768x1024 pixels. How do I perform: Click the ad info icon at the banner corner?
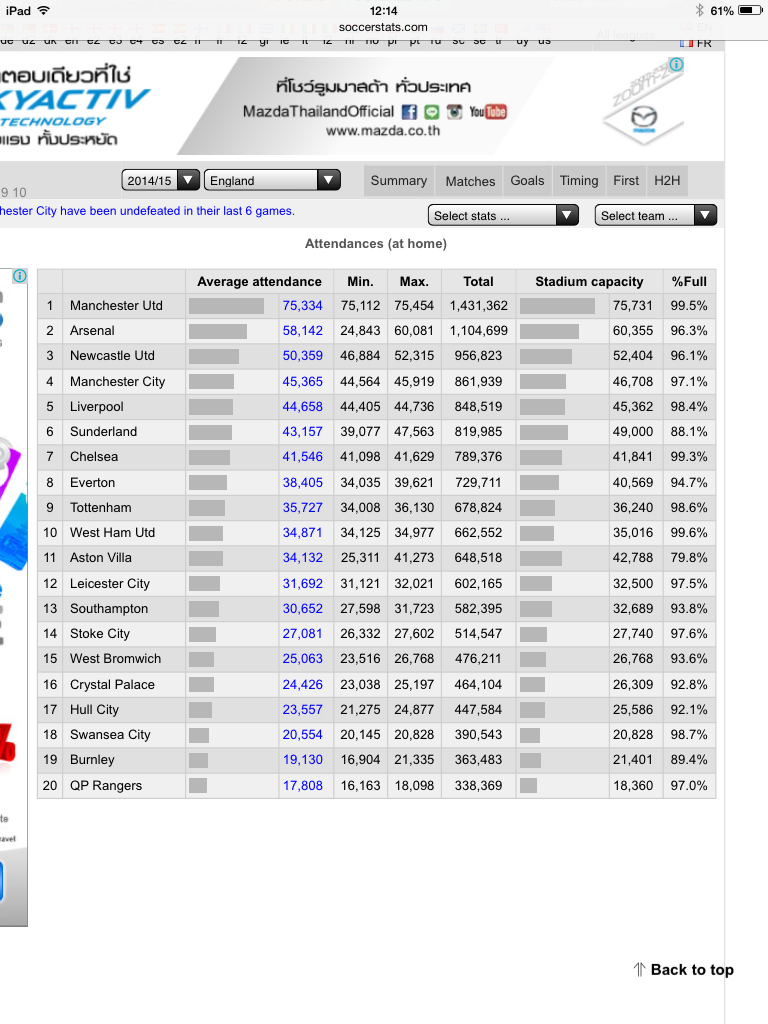coord(677,64)
